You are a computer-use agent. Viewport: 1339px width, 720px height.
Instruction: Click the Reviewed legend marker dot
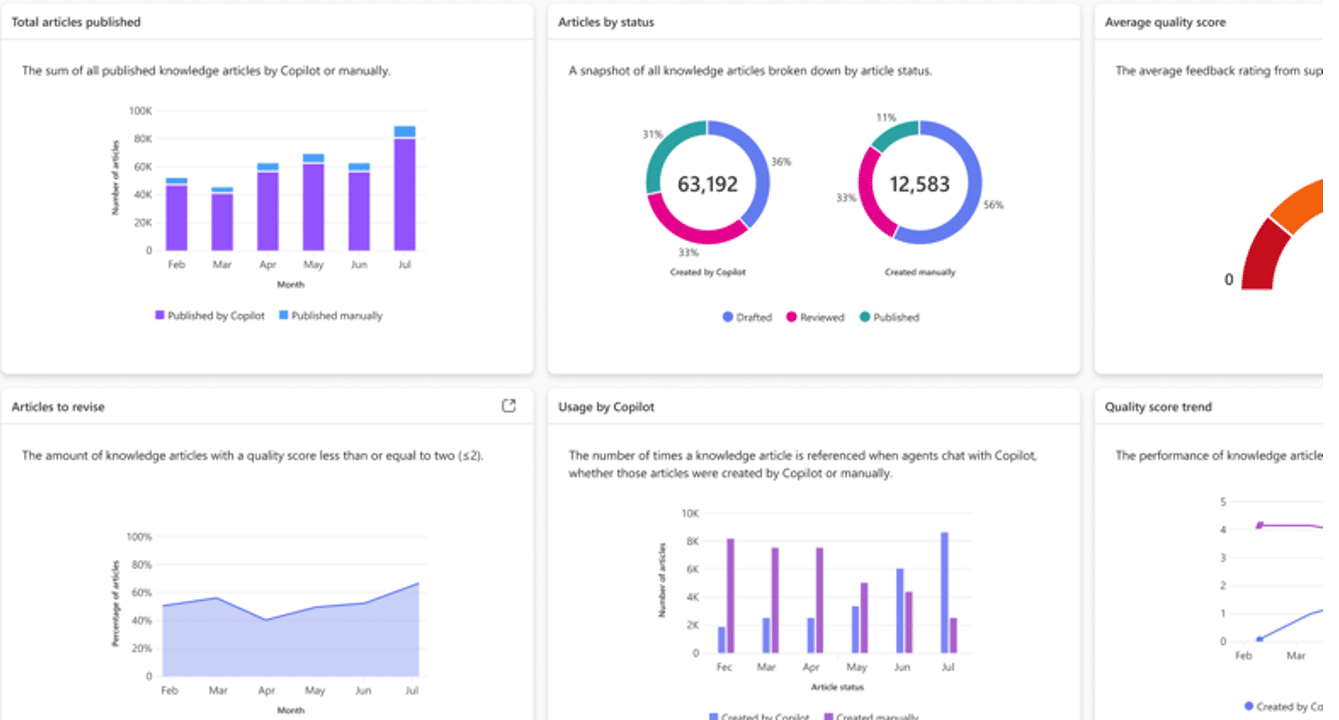791,317
